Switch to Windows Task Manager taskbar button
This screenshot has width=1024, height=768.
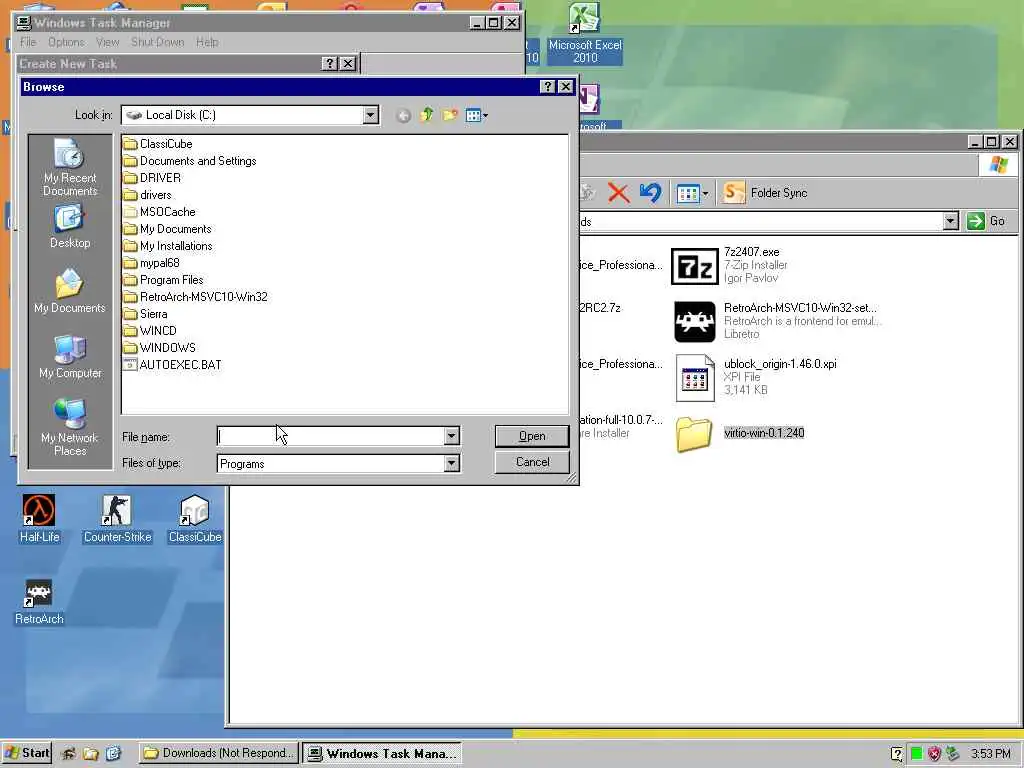coord(382,753)
